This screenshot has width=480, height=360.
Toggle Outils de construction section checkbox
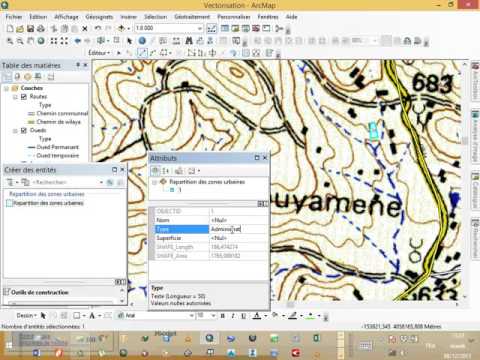click(6, 292)
